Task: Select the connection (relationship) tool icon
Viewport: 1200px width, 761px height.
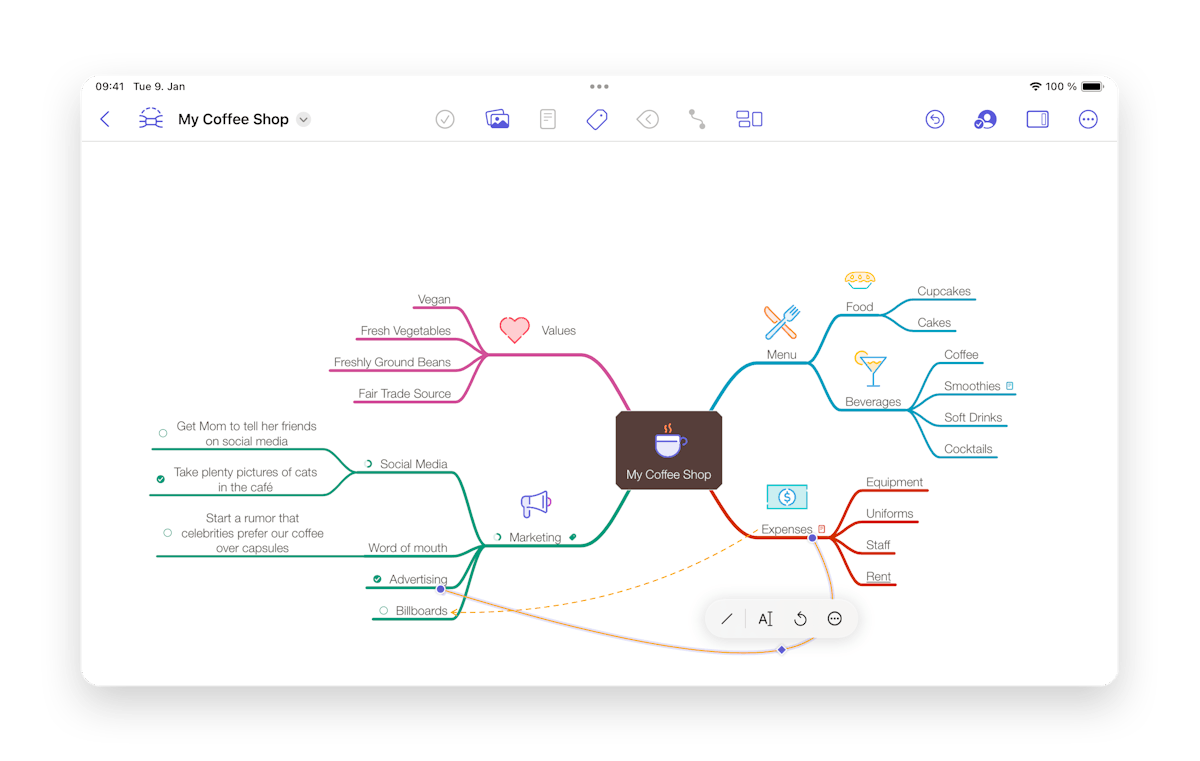Action: tap(697, 119)
